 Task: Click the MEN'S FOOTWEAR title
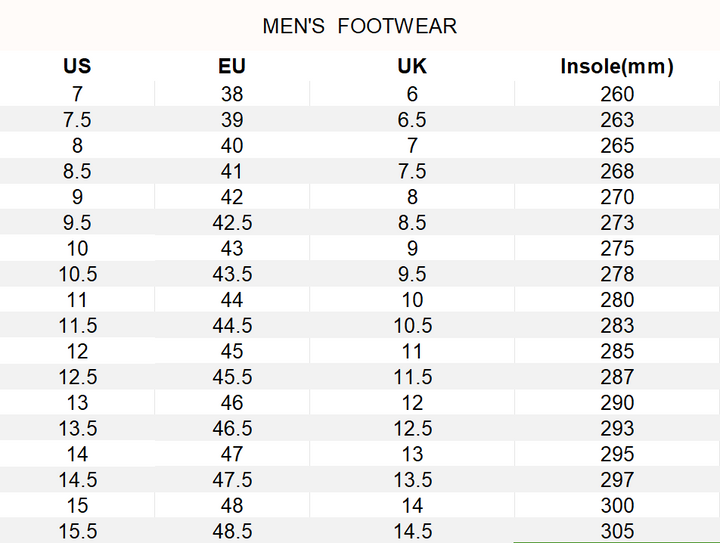point(359,26)
